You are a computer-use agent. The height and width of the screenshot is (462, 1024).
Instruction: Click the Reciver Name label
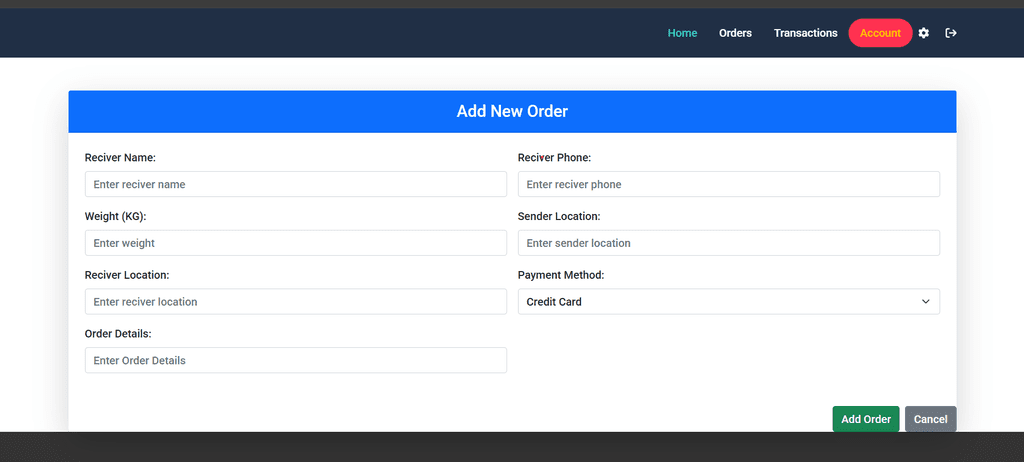tap(120, 157)
